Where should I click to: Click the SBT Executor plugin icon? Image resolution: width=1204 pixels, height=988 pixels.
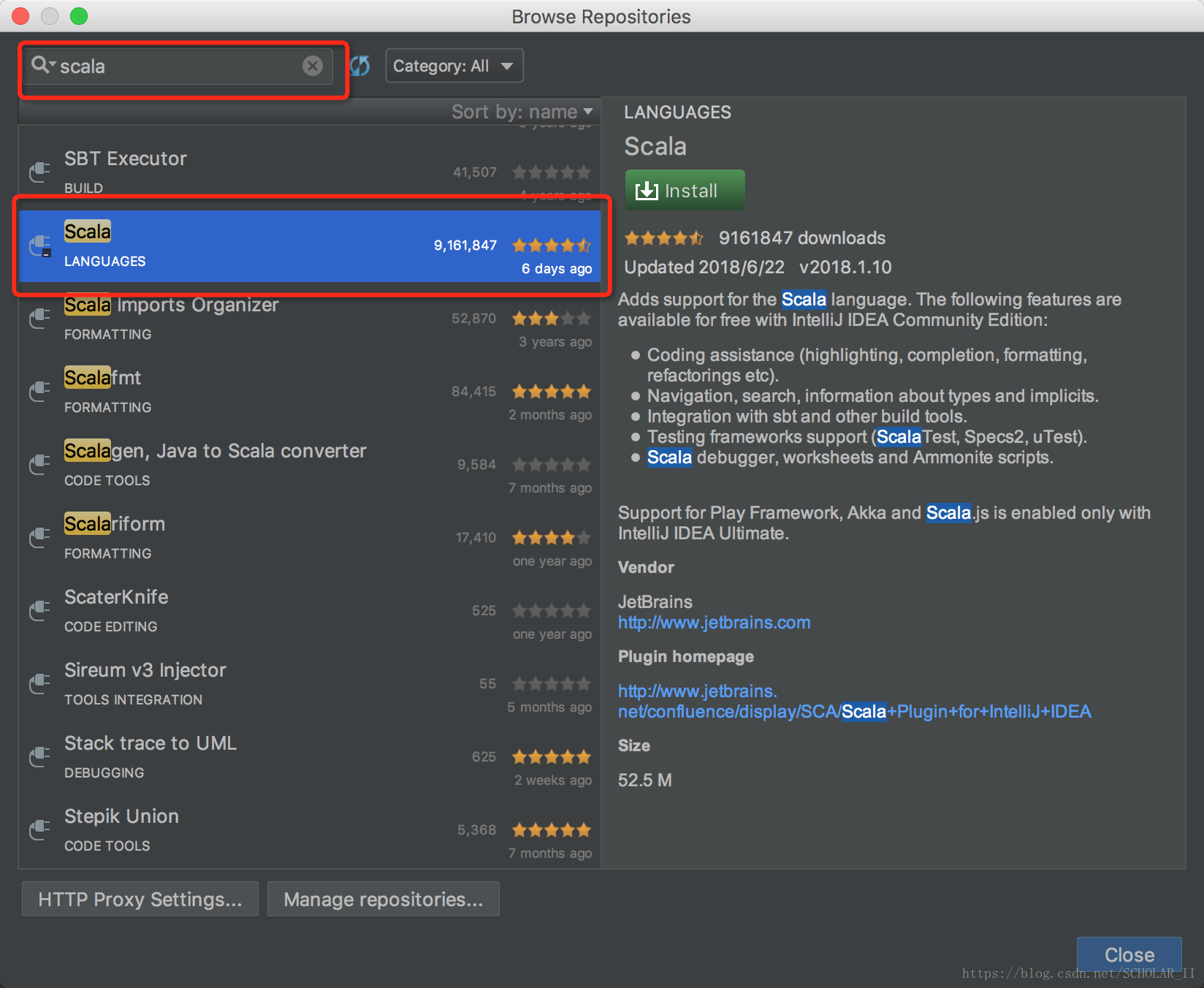tap(39, 172)
